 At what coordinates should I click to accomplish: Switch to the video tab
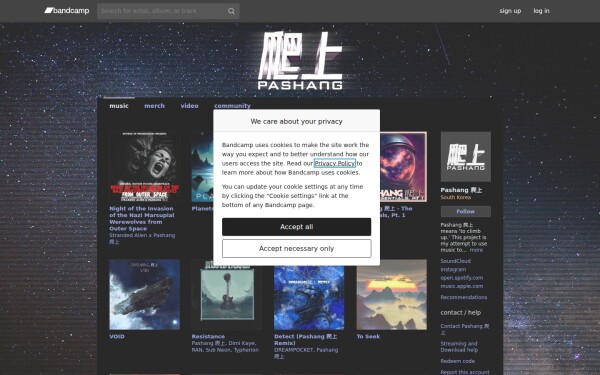click(189, 106)
